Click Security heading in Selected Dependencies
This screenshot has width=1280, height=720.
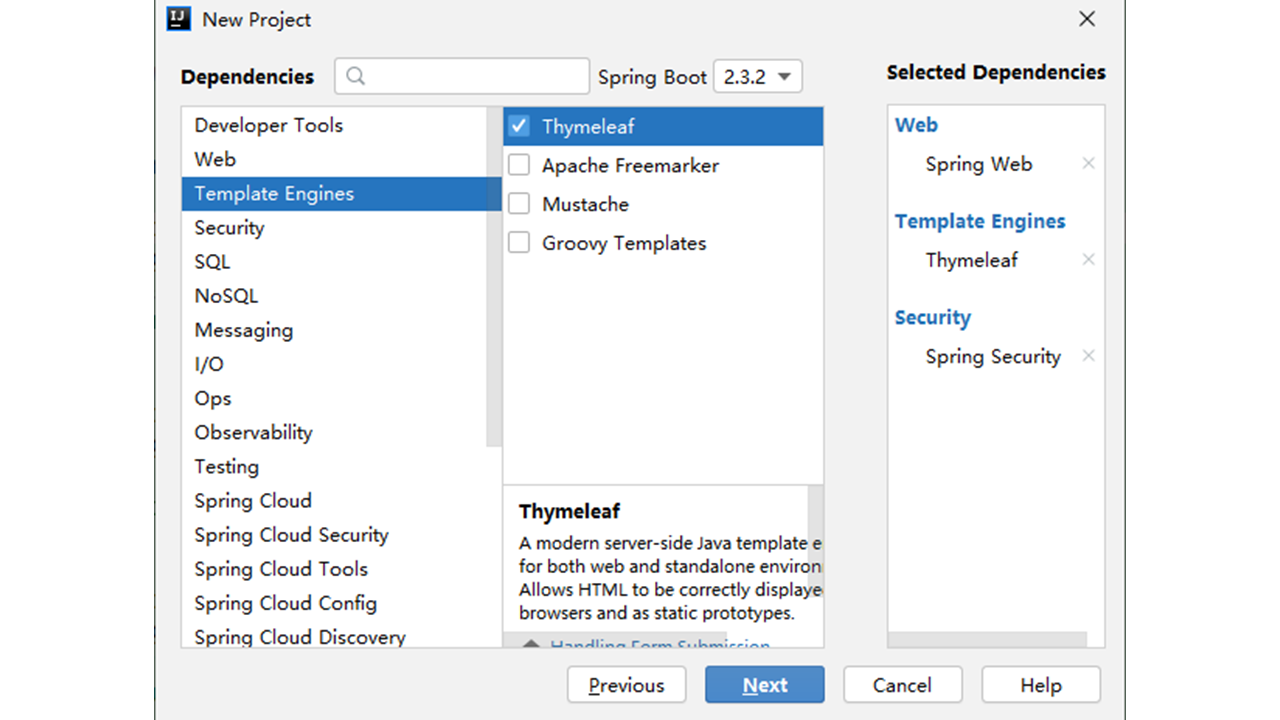pos(933,318)
